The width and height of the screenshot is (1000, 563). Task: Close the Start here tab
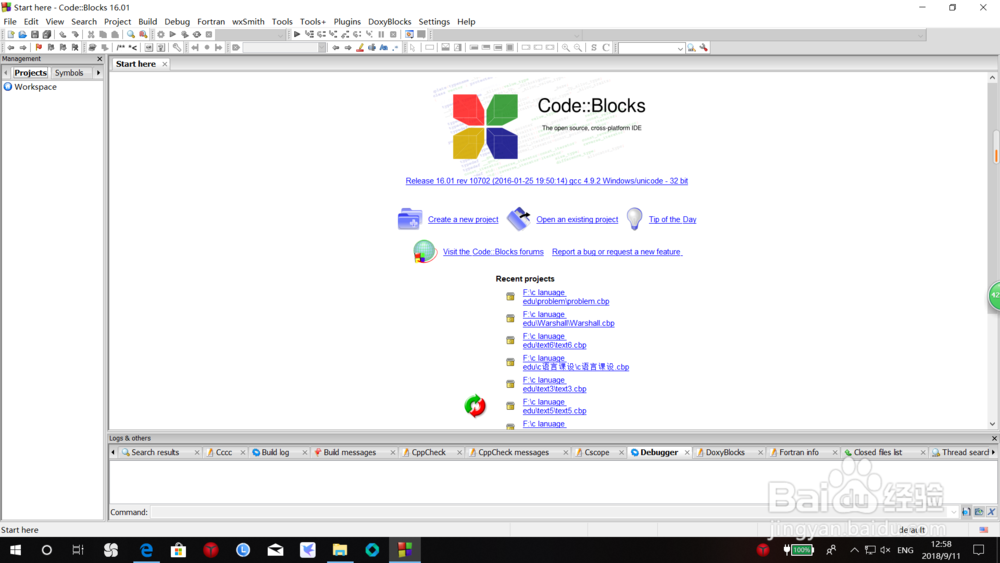tap(165, 64)
